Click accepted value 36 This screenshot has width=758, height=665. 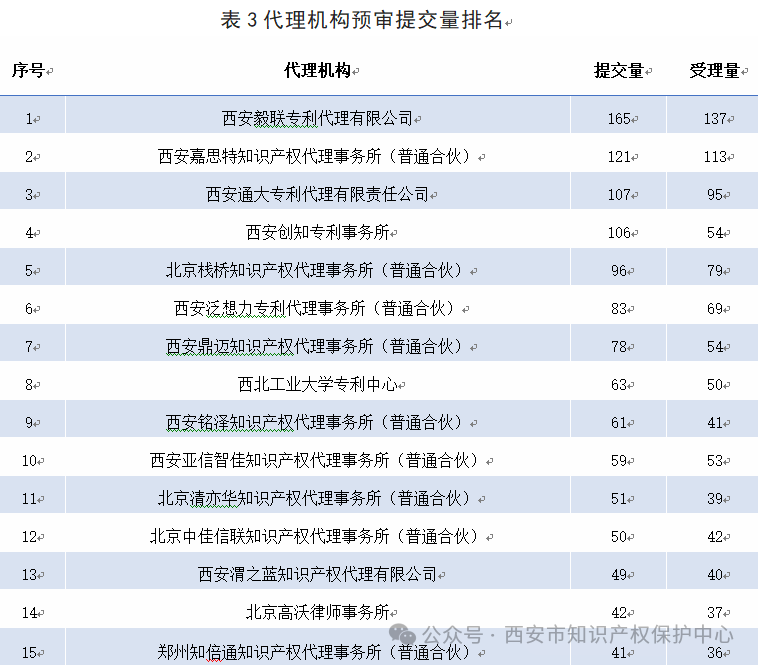click(x=715, y=653)
